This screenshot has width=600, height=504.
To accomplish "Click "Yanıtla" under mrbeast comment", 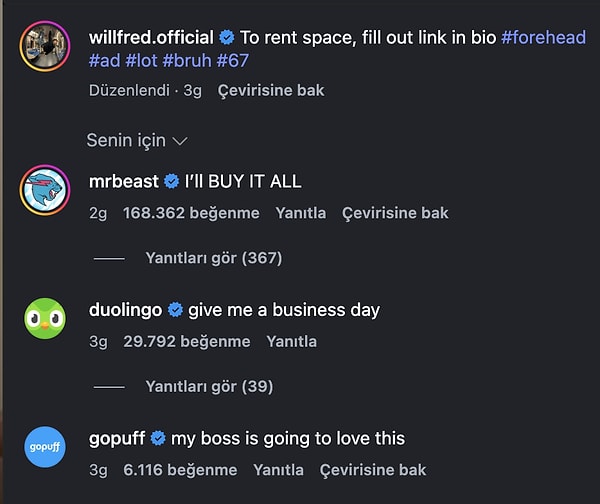I will [x=300, y=213].
